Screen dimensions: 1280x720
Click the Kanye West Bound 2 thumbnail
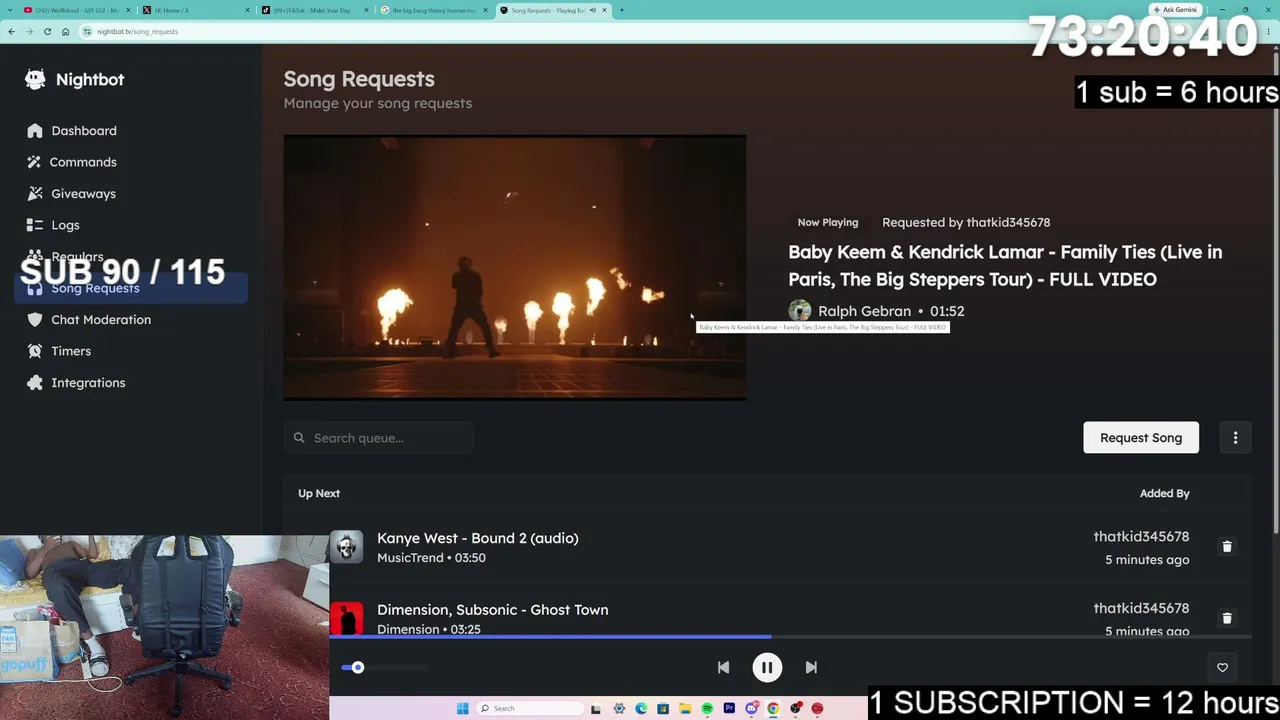(x=347, y=547)
